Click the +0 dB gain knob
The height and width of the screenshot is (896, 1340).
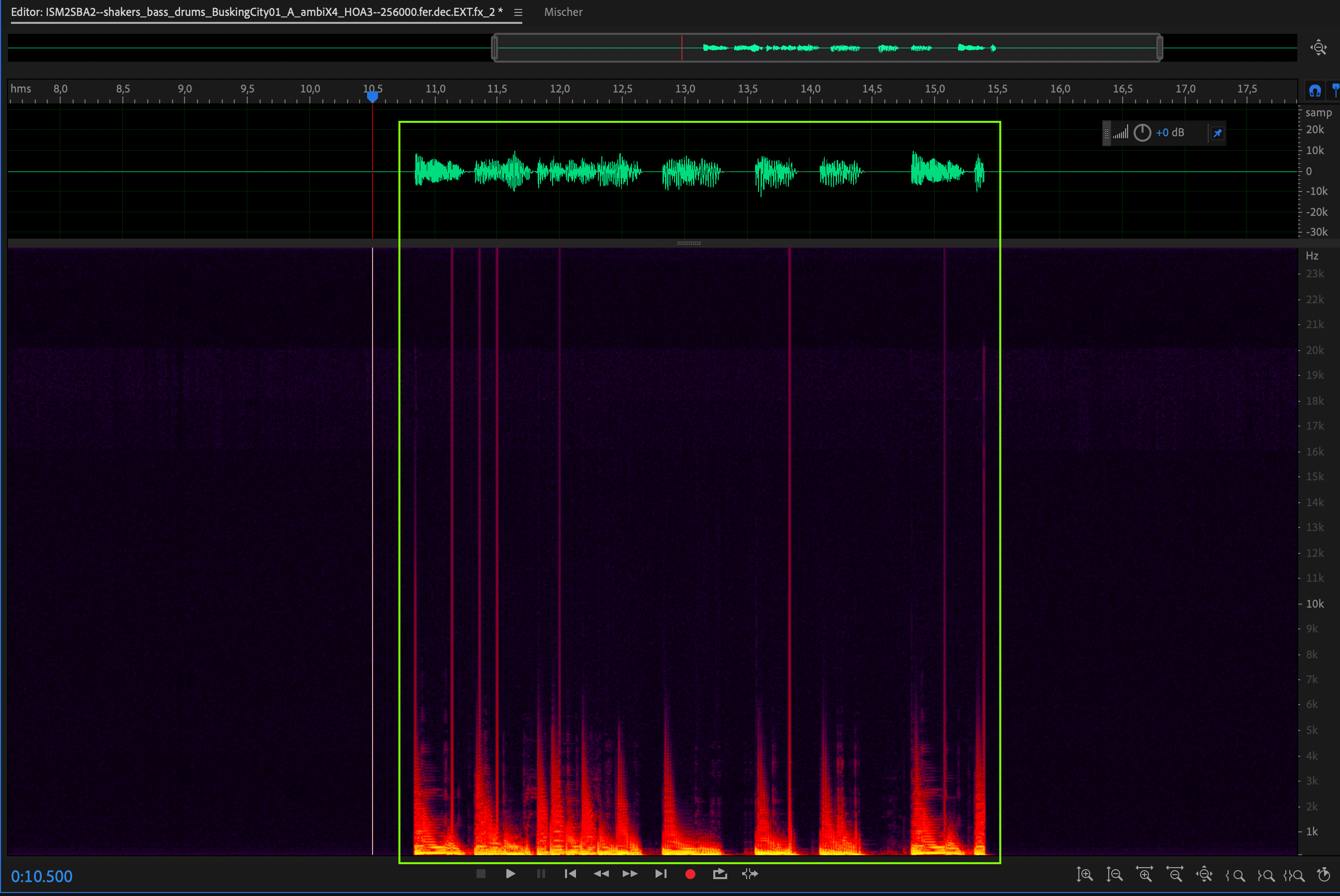(x=1142, y=133)
